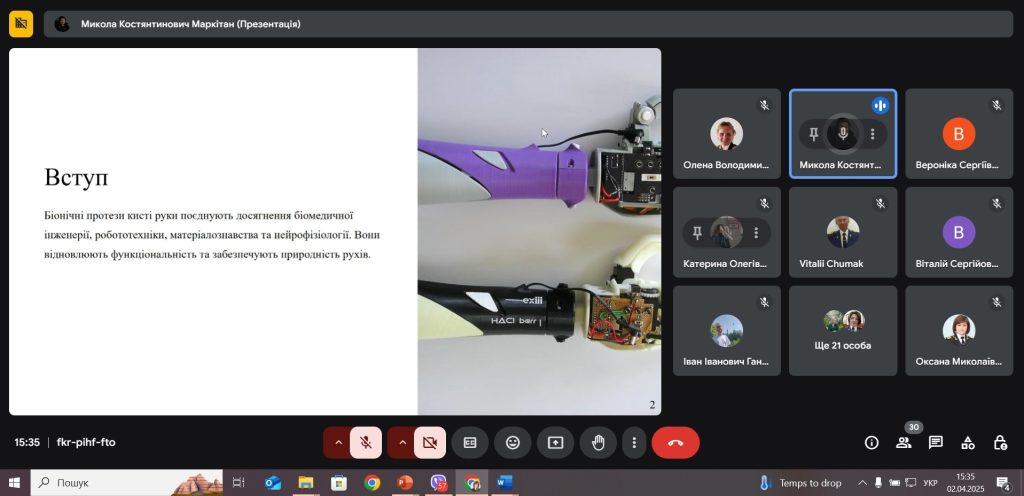Open the emoji reactions panel
The image size is (1024, 496).
[513, 442]
